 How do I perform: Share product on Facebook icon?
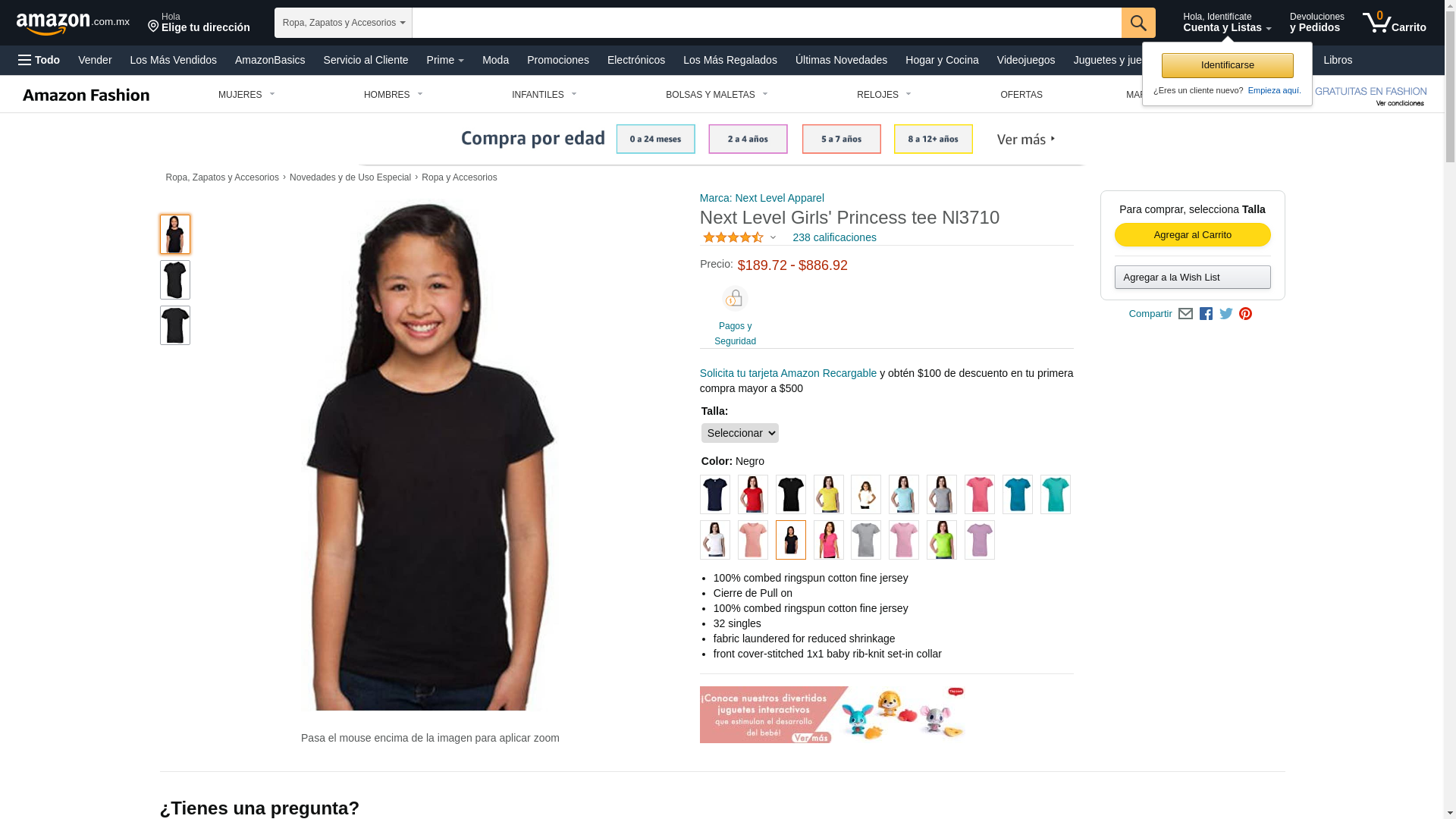[1206, 314]
